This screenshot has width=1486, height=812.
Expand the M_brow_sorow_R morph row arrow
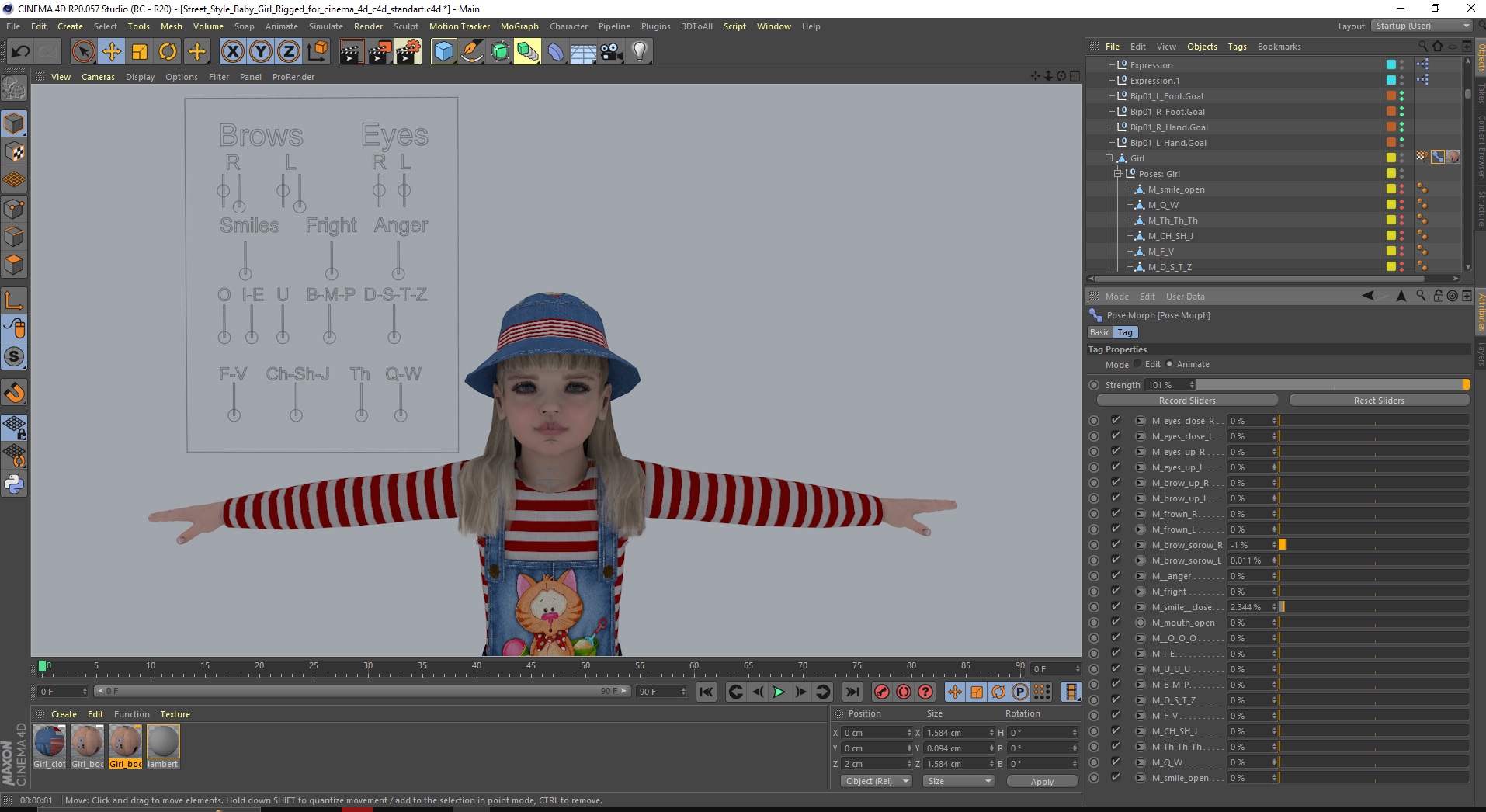click(1141, 545)
